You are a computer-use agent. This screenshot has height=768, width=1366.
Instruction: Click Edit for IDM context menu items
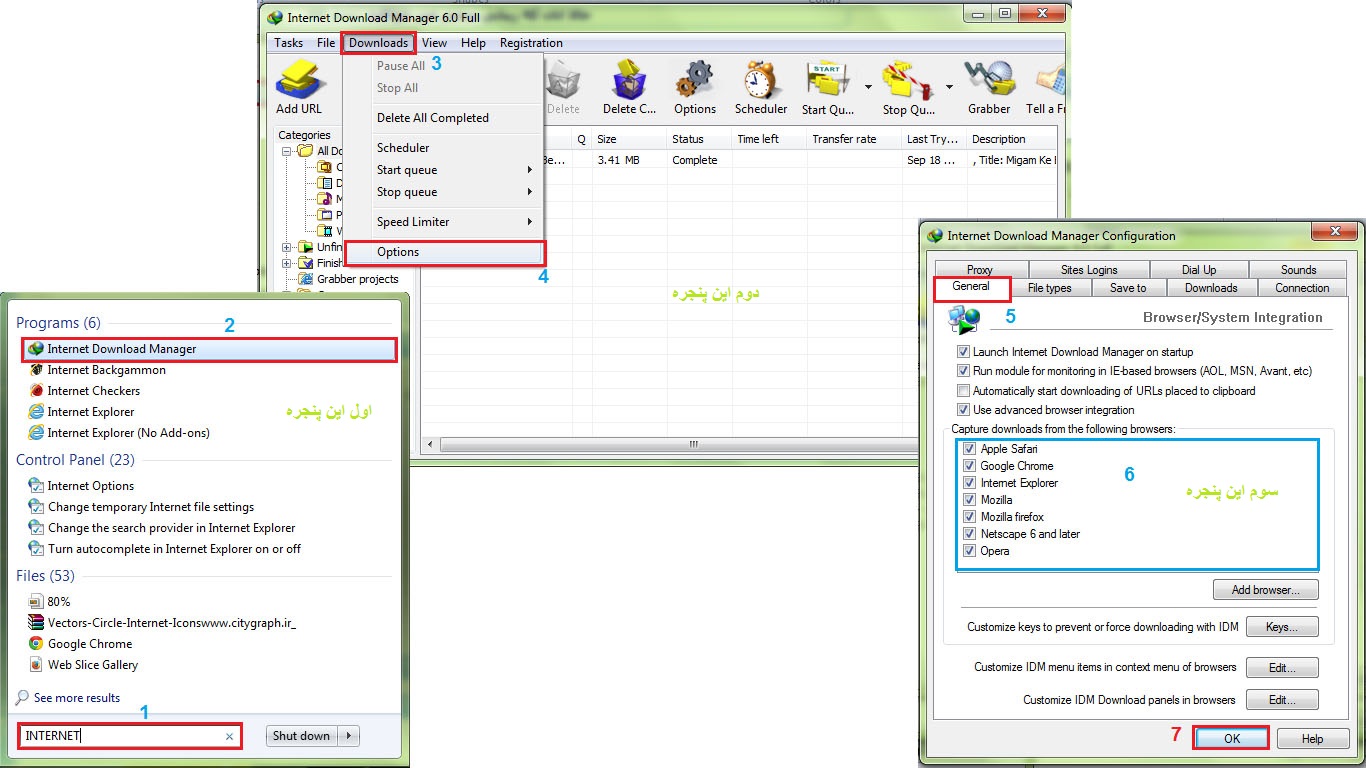1281,667
